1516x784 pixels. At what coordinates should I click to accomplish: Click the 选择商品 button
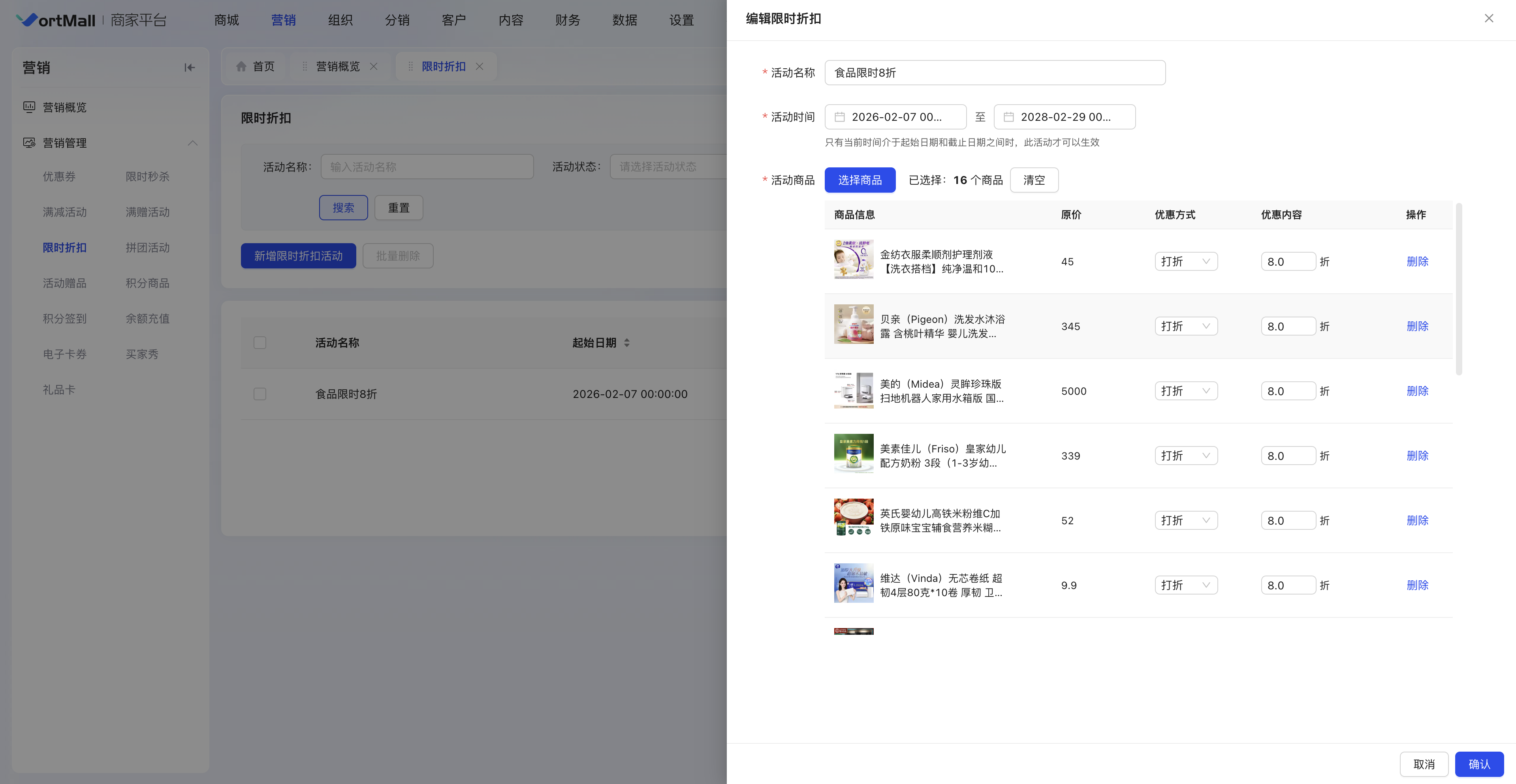(x=860, y=180)
